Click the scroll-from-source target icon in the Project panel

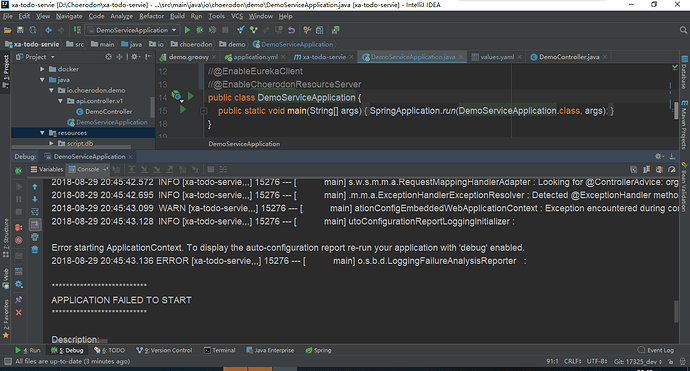pyautogui.click(x=109, y=57)
